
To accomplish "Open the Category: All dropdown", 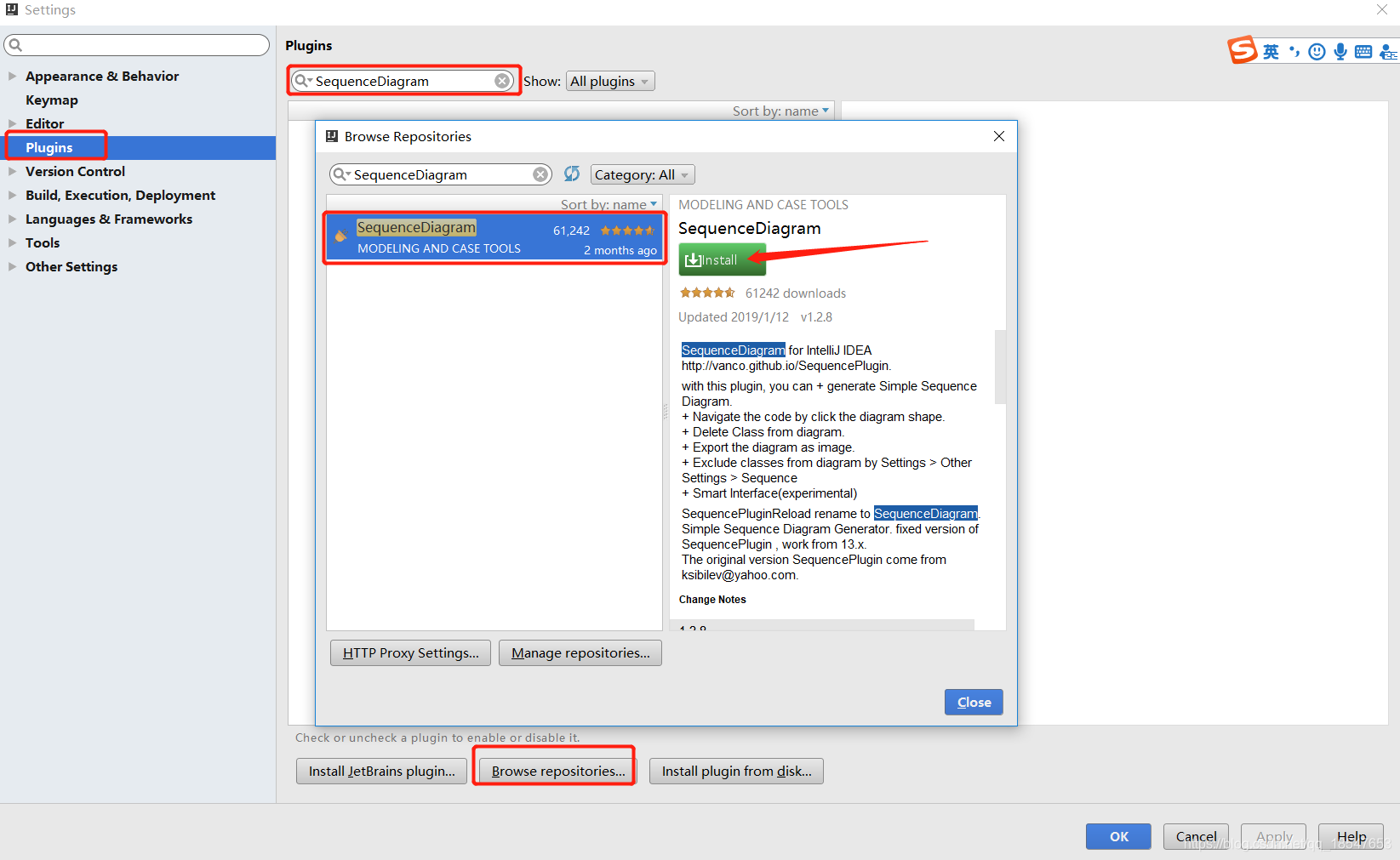I will point(643,174).
